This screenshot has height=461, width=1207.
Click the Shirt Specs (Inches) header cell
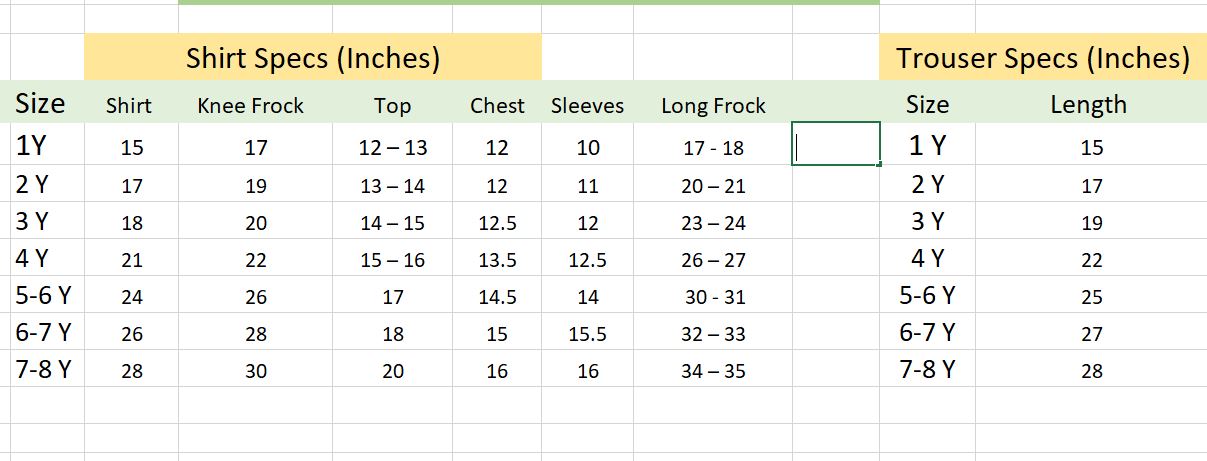click(x=313, y=58)
